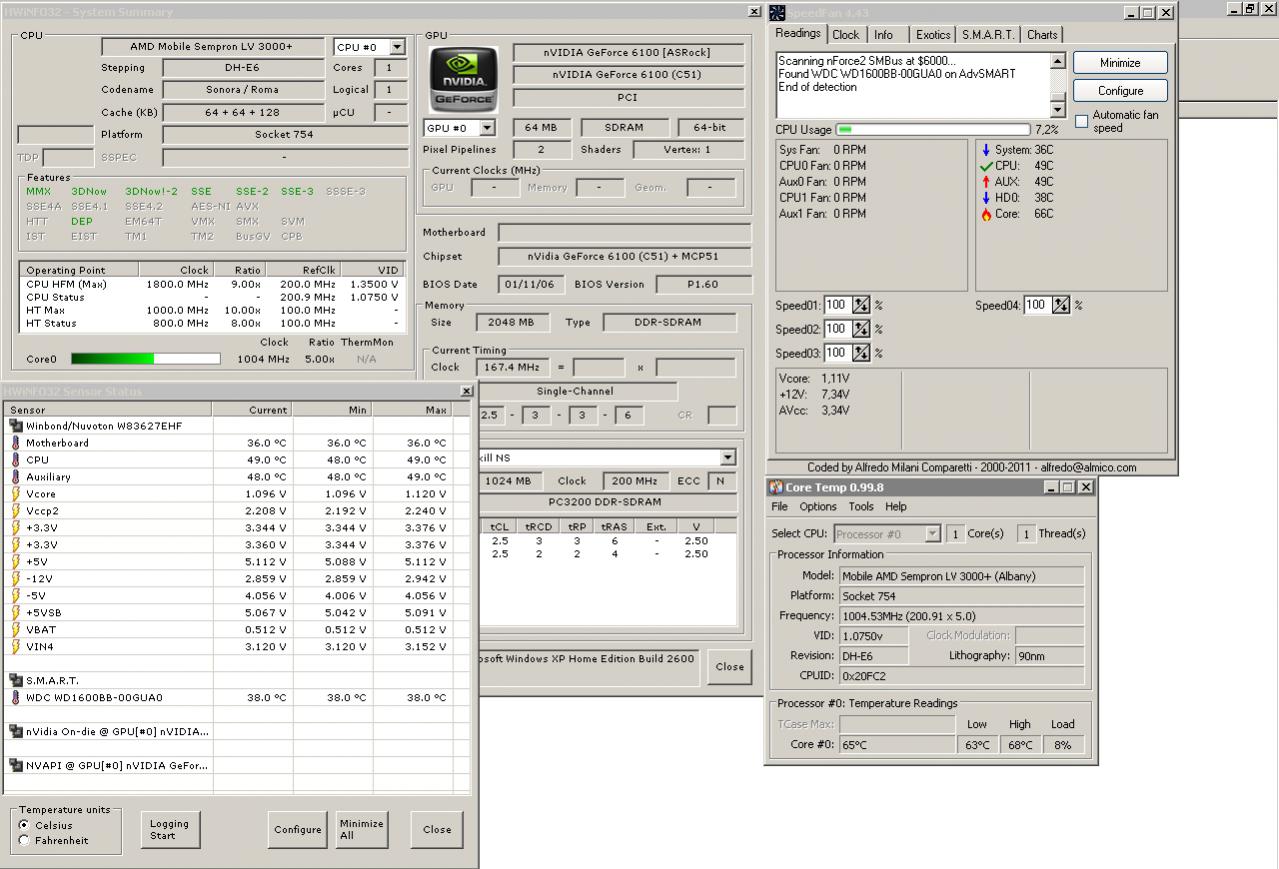
Task: Click Close button in Sensor Status window
Action: click(437, 830)
